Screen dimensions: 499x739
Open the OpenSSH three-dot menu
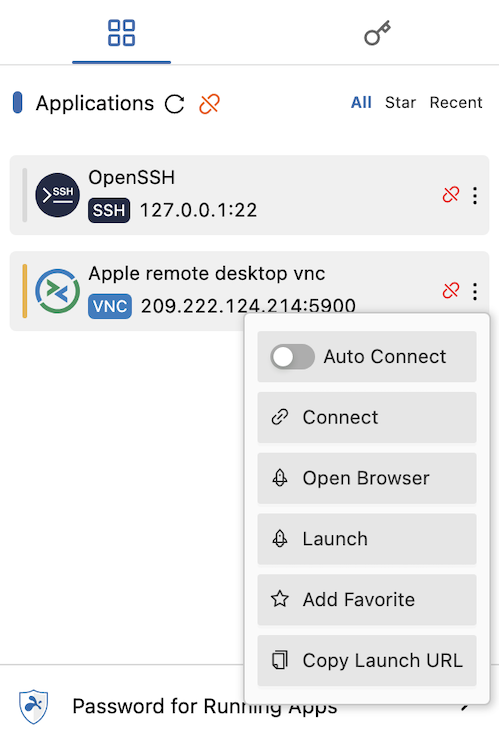475,195
